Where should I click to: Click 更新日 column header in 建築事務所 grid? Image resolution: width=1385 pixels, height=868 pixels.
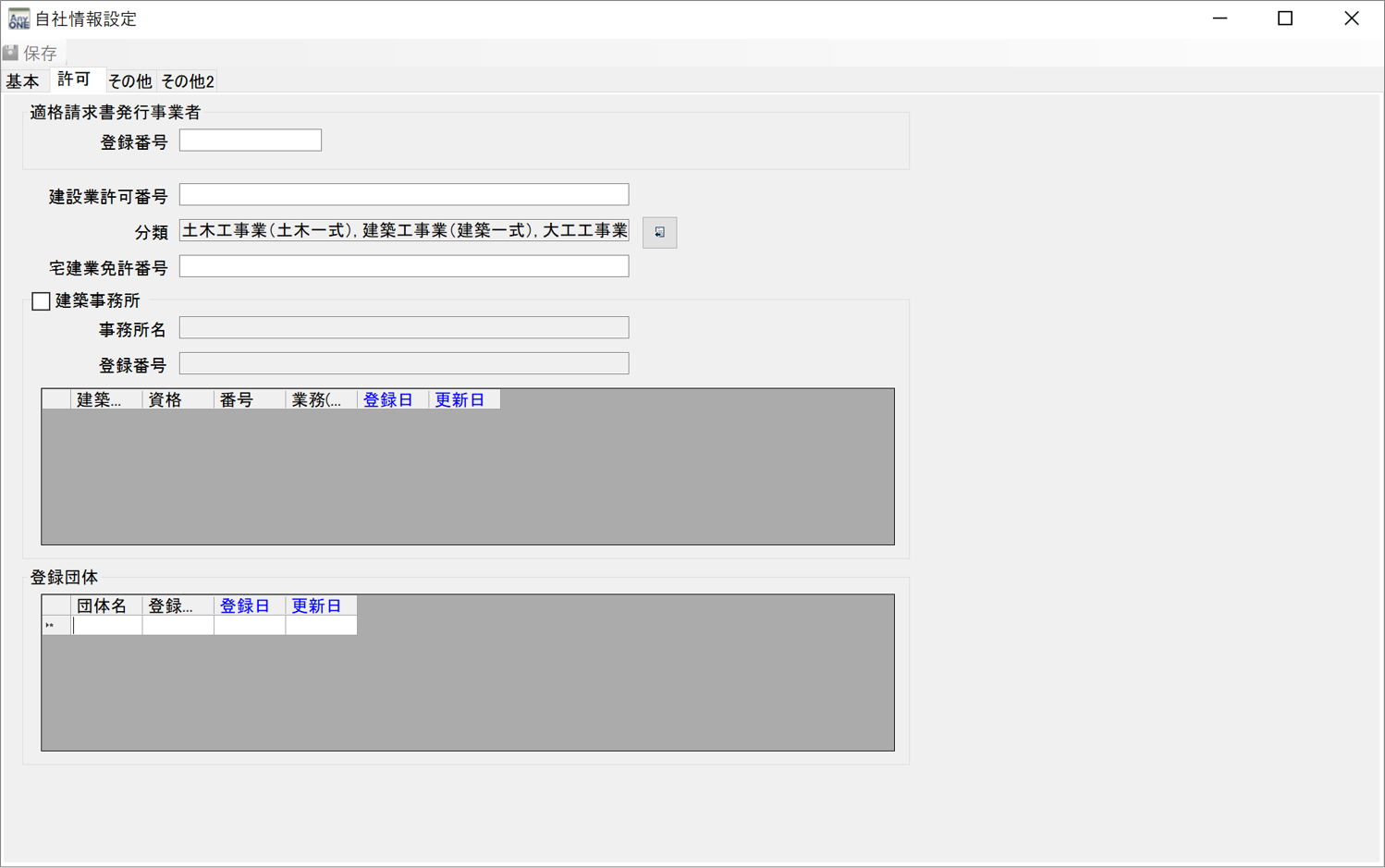[460, 399]
